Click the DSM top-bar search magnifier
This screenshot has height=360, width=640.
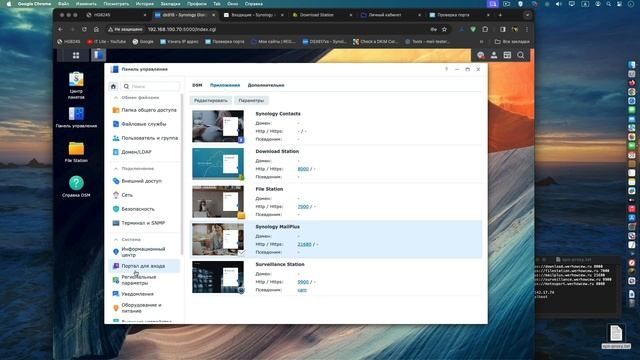[x=521, y=55]
